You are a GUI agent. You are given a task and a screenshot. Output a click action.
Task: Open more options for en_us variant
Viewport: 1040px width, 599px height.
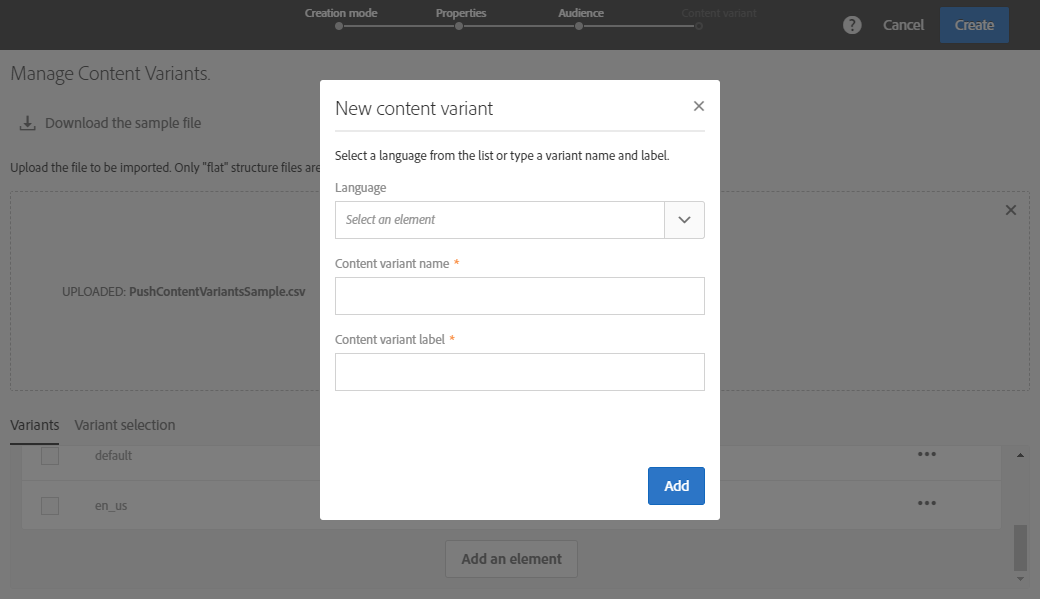point(927,503)
